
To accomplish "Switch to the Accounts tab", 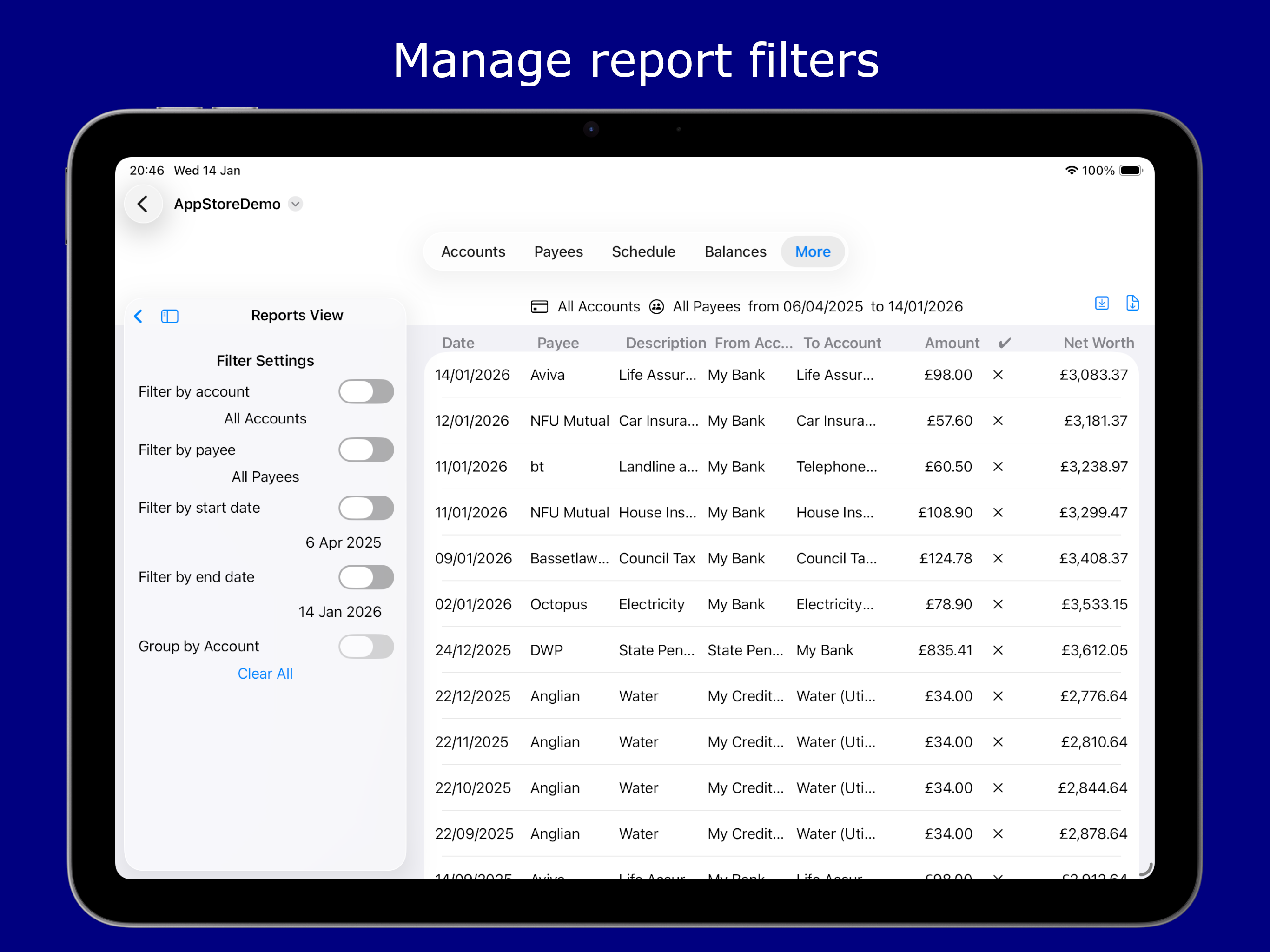I will (x=473, y=251).
